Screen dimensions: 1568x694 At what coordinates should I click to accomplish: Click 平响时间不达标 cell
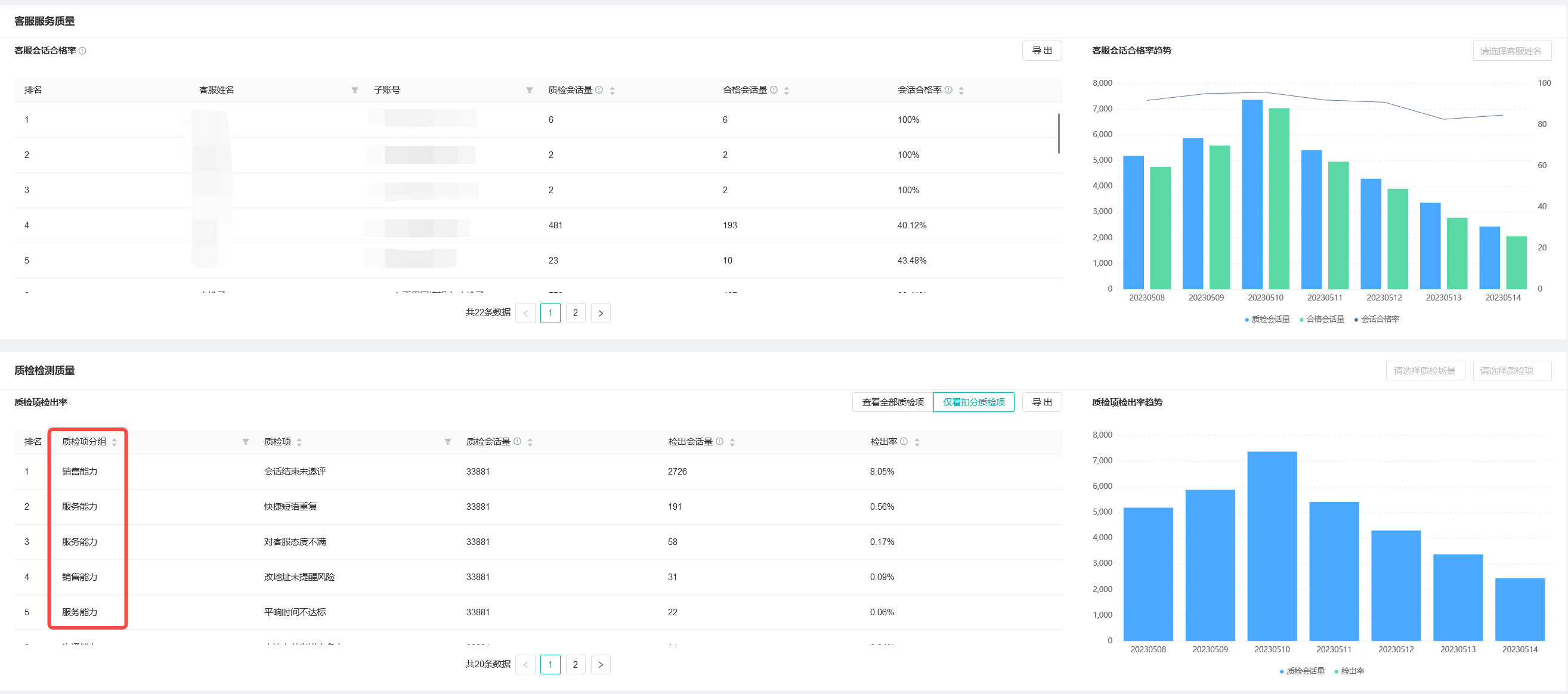(295, 613)
